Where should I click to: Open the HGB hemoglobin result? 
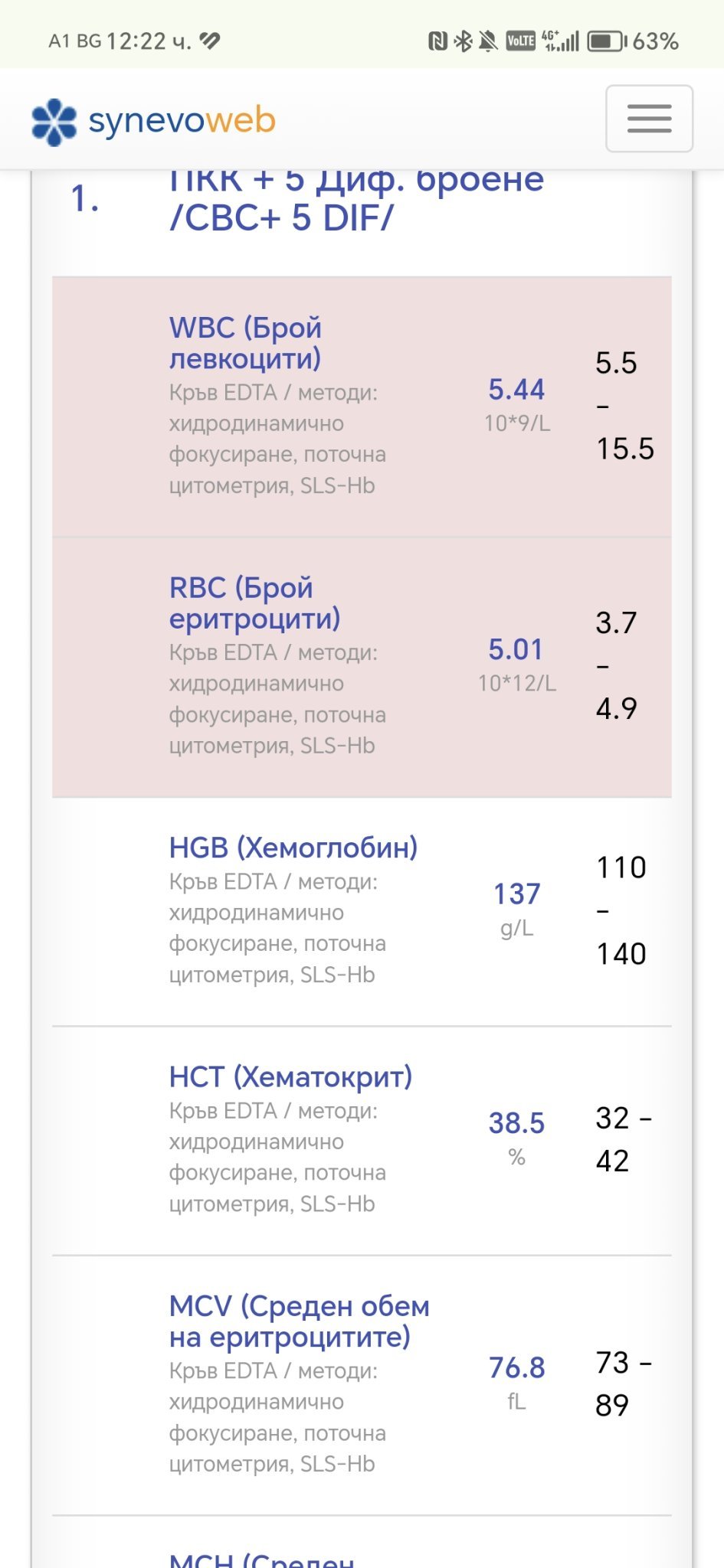tap(293, 848)
